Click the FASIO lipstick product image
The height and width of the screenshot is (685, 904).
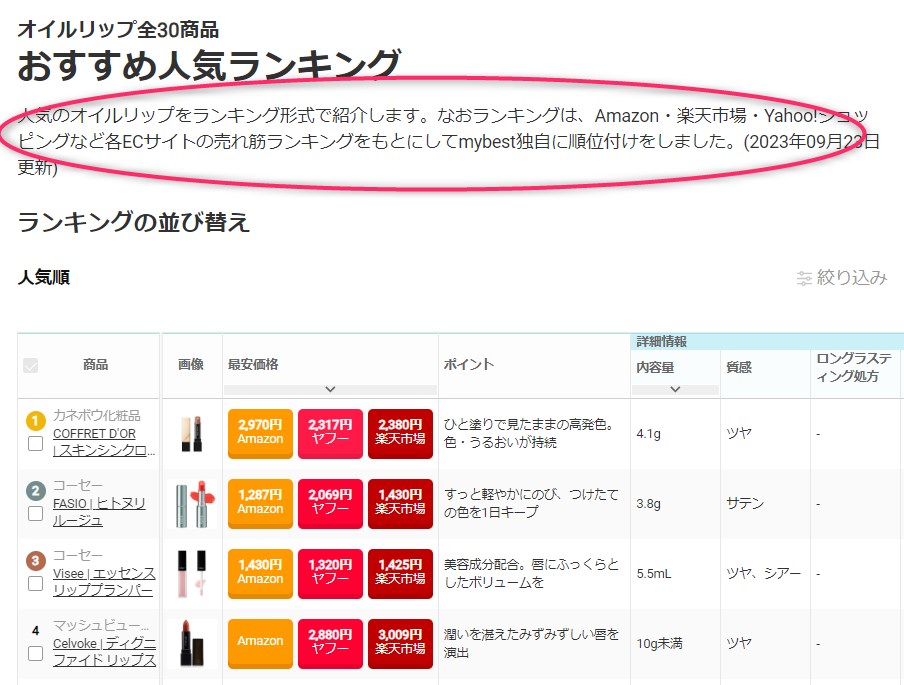[x=193, y=504]
